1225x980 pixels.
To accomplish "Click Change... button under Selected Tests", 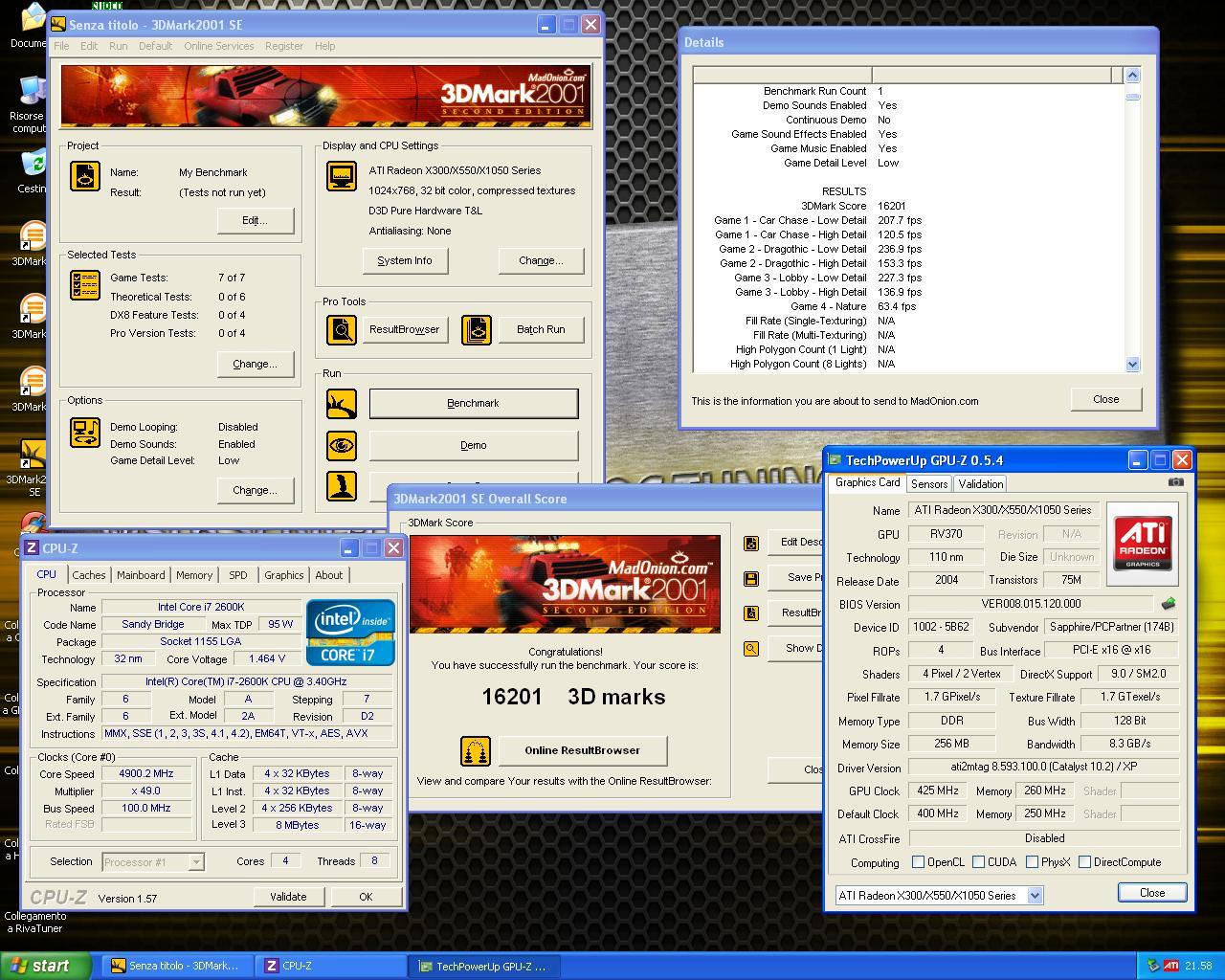I will pyautogui.click(x=255, y=364).
